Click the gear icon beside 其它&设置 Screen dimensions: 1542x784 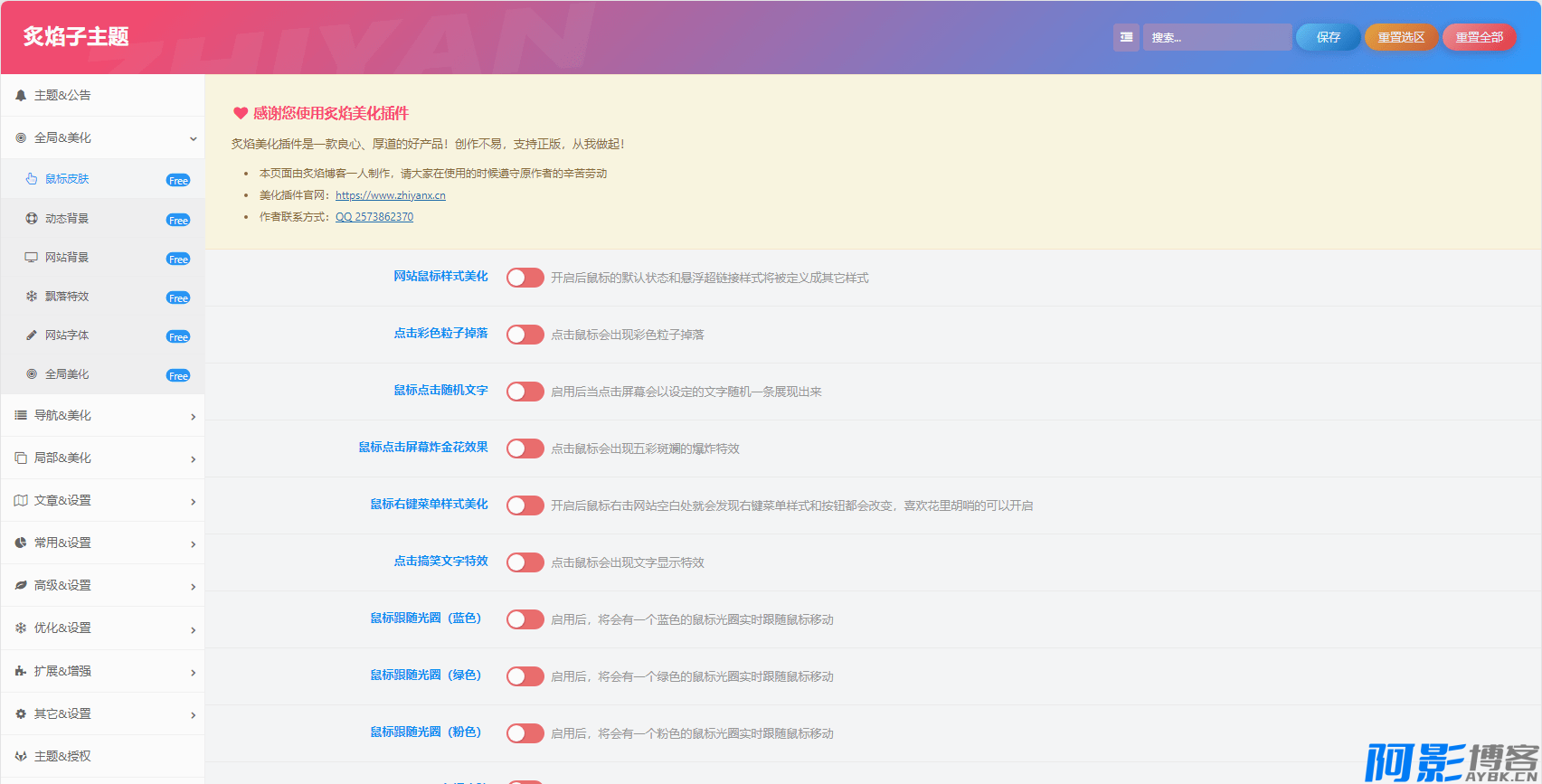(21, 713)
